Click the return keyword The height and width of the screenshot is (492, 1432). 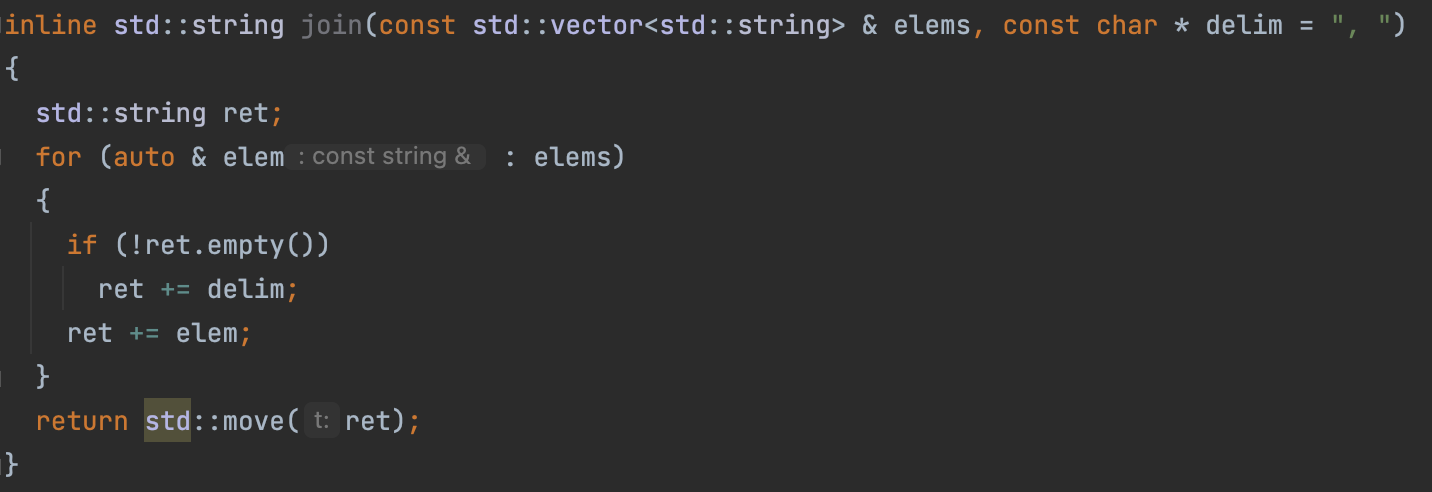pyautogui.click(x=82, y=421)
